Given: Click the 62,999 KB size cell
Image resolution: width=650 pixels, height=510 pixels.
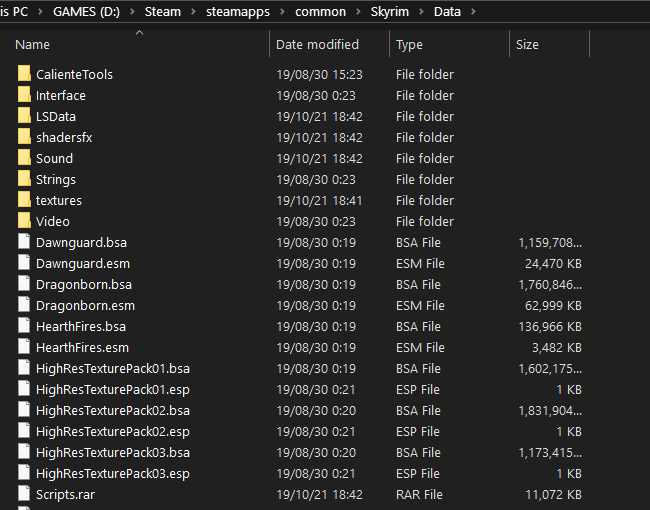Looking at the screenshot, I should tap(553, 306).
